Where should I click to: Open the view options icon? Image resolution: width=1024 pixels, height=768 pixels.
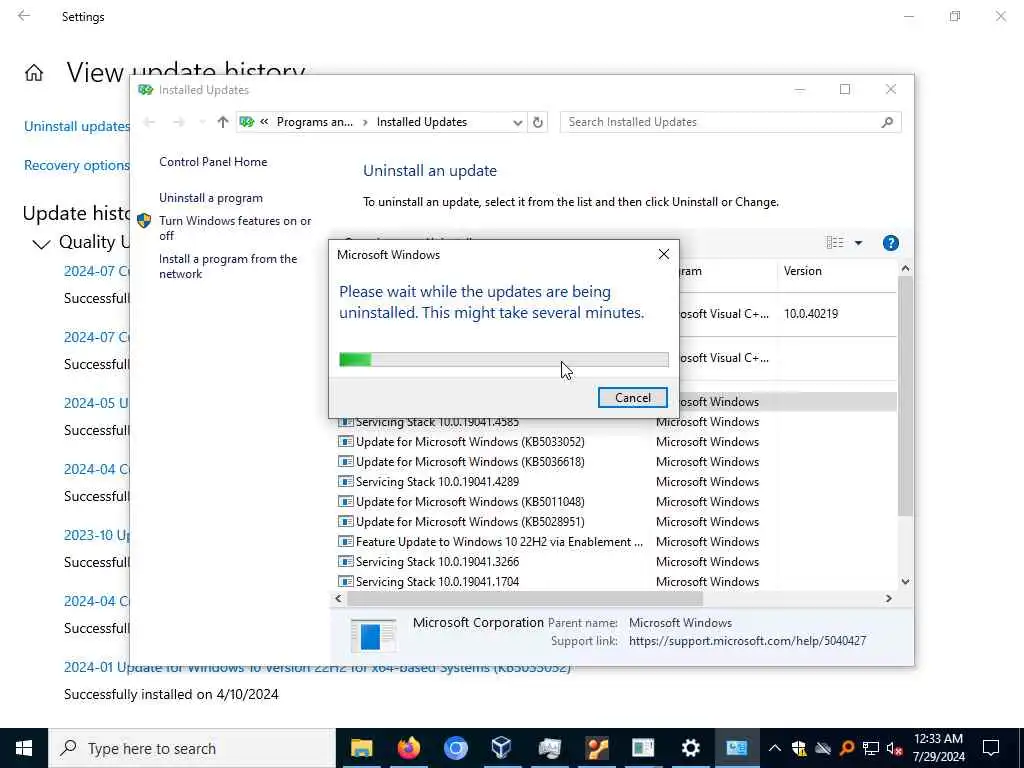835,243
